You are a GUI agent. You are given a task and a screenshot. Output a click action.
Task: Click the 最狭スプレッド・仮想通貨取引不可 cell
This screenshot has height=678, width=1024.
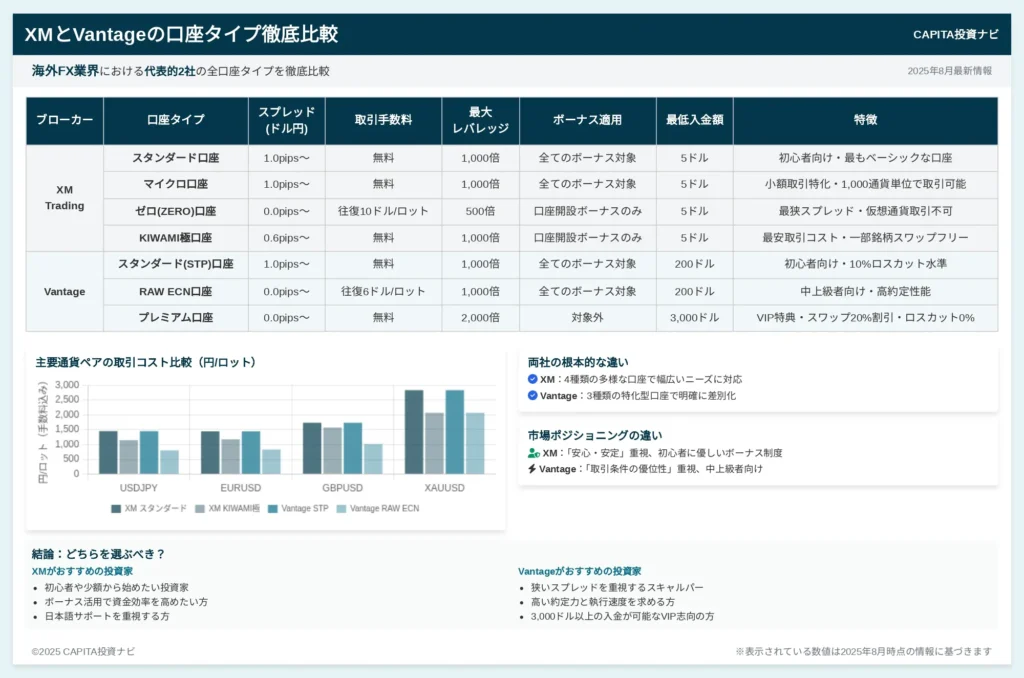pos(865,211)
